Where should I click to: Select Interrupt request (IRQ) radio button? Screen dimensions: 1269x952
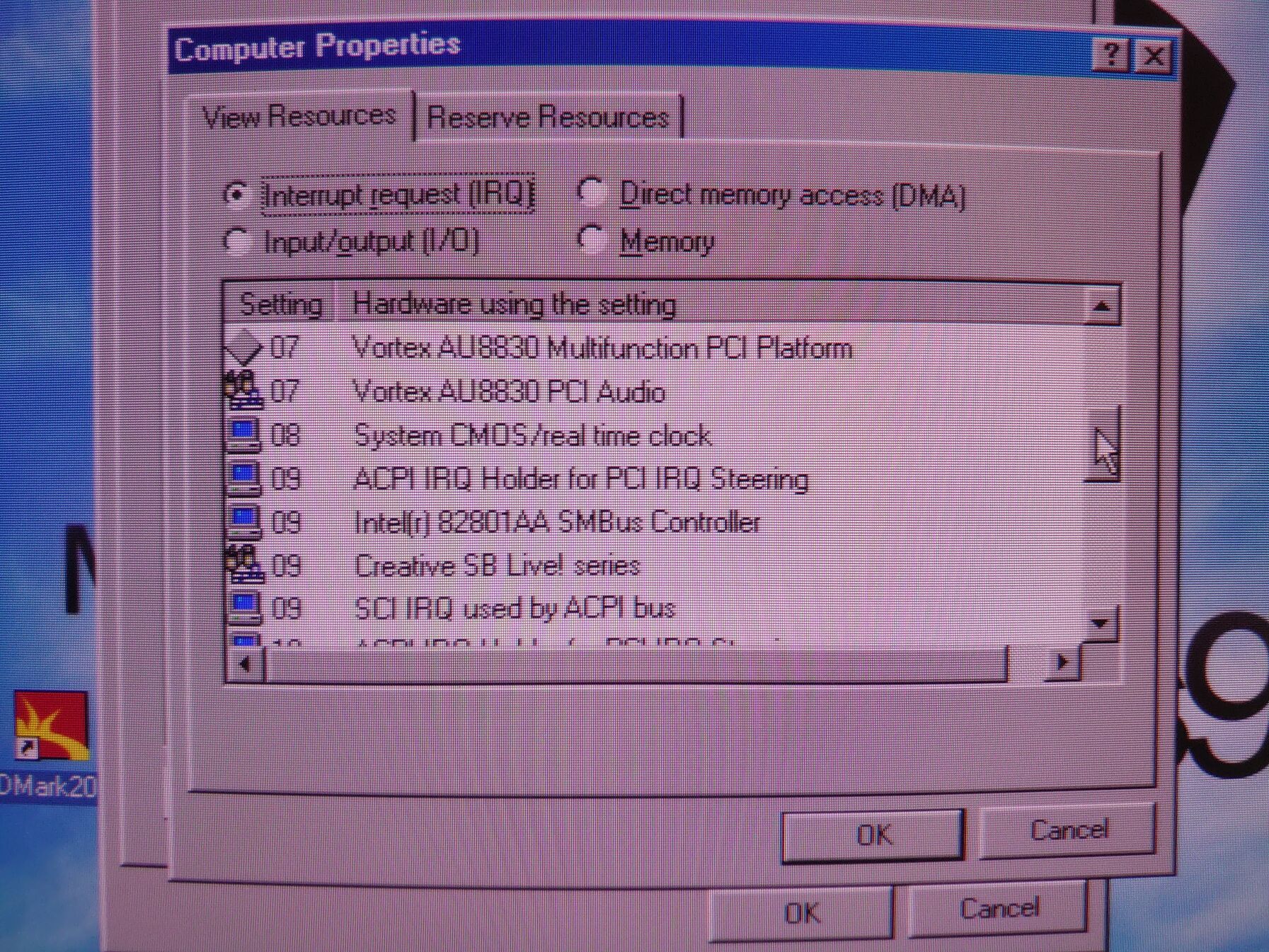coord(236,195)
